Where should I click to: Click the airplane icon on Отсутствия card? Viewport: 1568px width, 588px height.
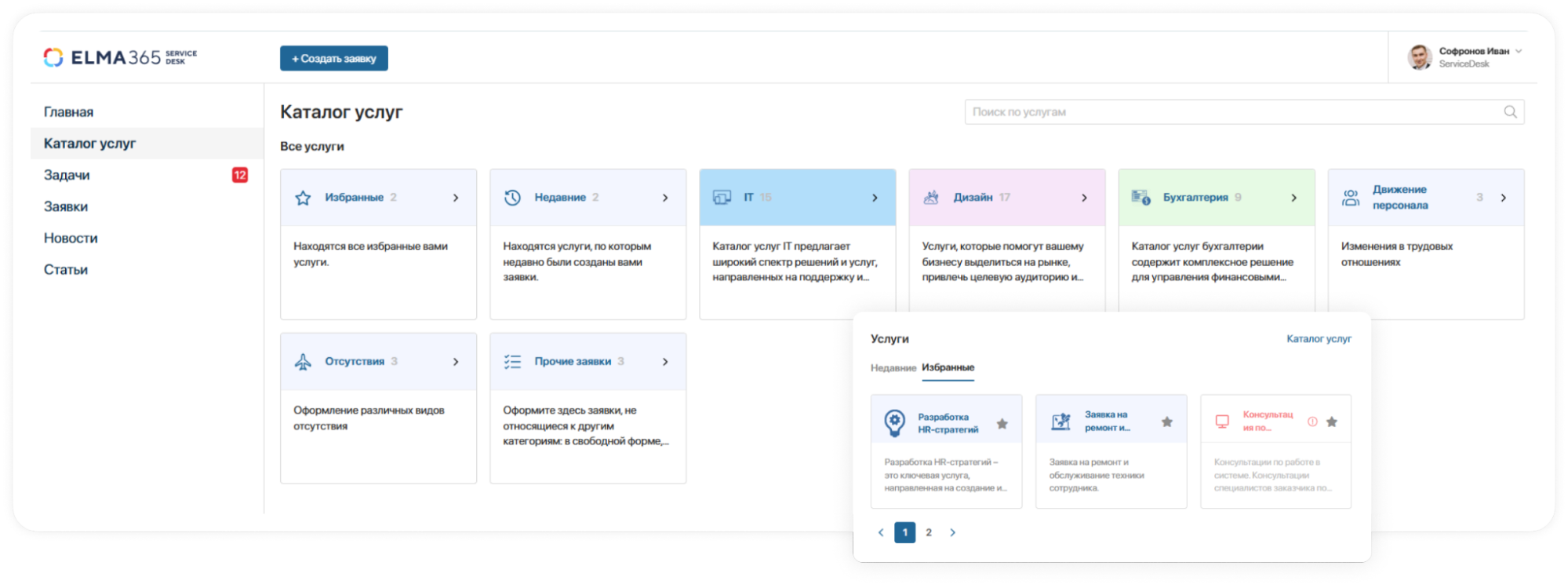303,362
